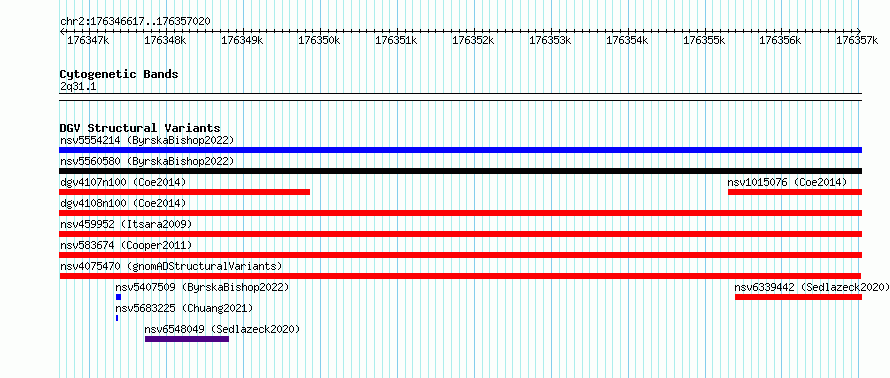
Task: Click the 176355k ruler tick label
Action: click(x=704, y=40)
